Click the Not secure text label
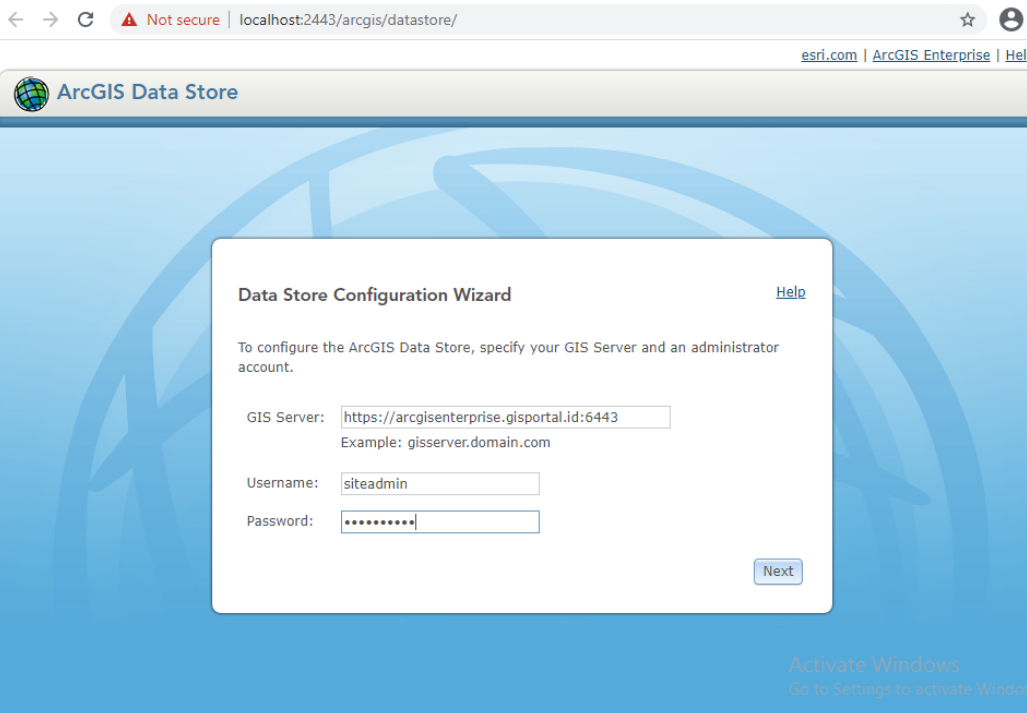This screenshot has width=1027, height=713. 183,20
